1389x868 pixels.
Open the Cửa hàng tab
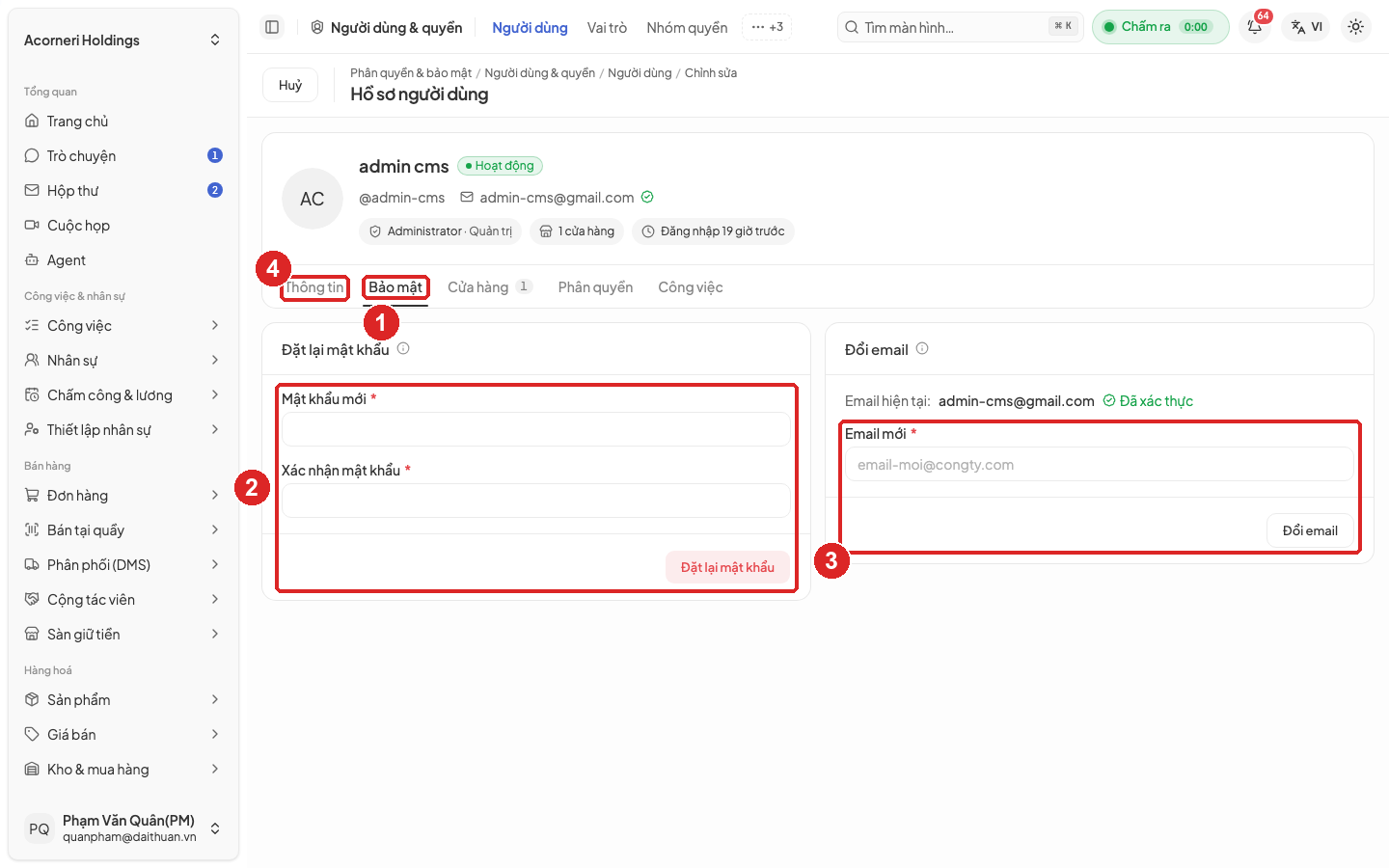490,287
